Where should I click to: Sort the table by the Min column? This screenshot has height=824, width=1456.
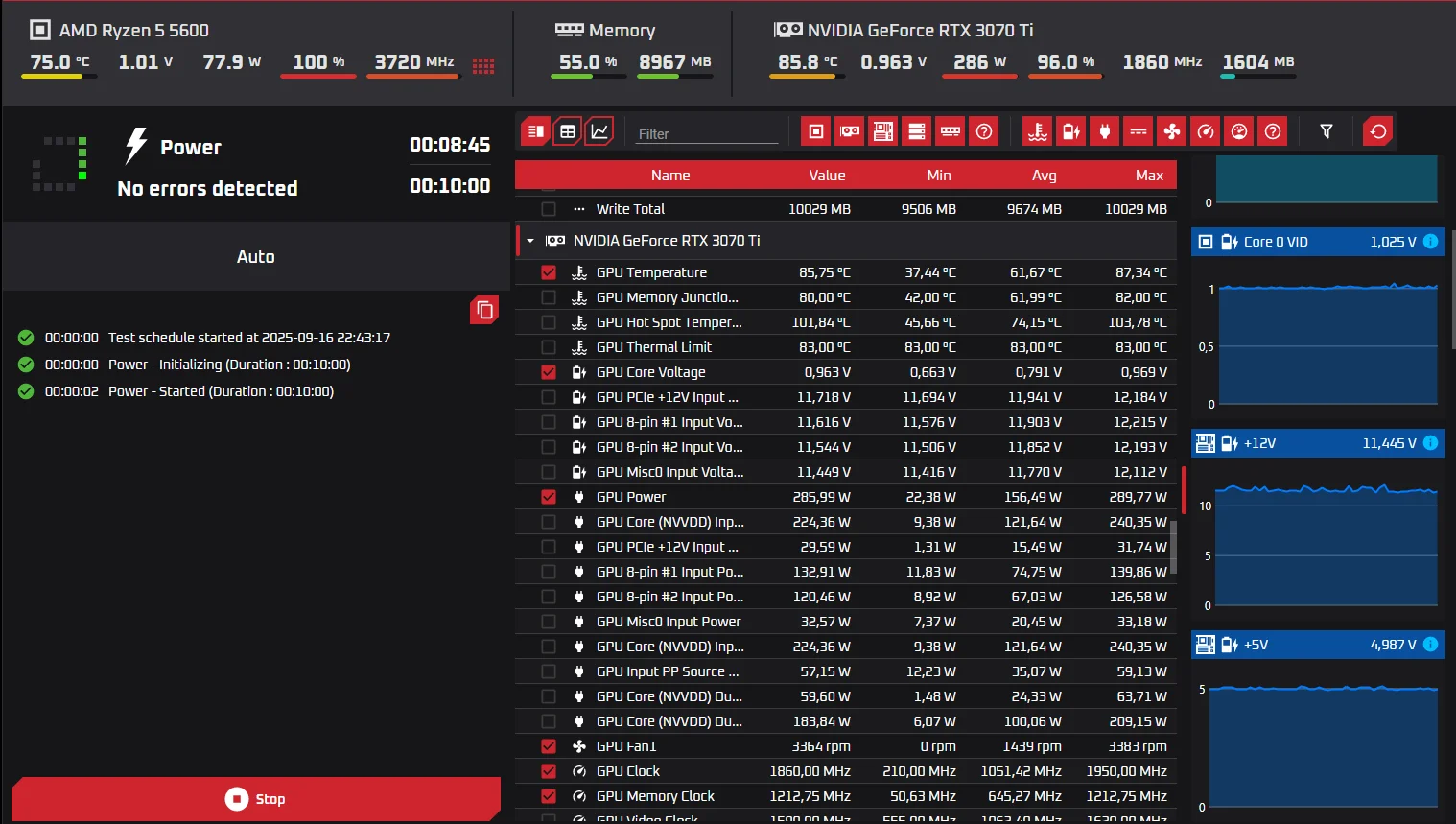(x=939, y=176)
